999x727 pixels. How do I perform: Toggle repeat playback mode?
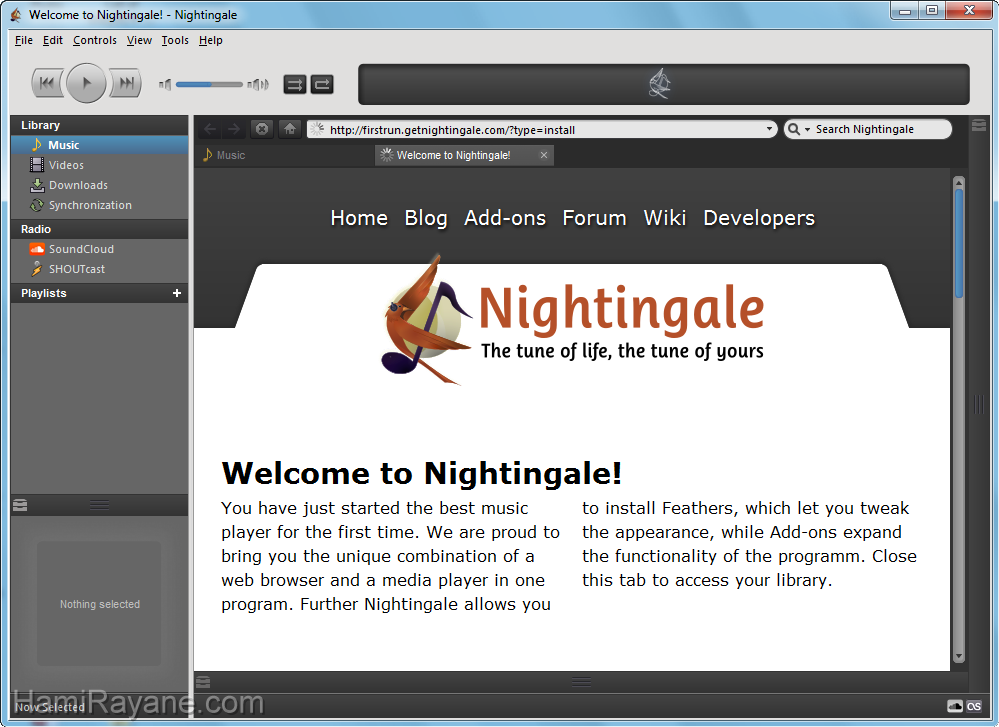point(322,84)
